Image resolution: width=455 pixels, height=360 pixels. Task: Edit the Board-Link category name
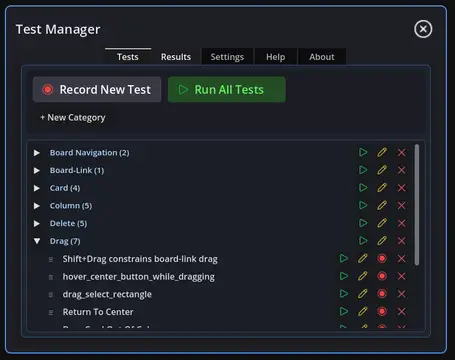[382, 170]
